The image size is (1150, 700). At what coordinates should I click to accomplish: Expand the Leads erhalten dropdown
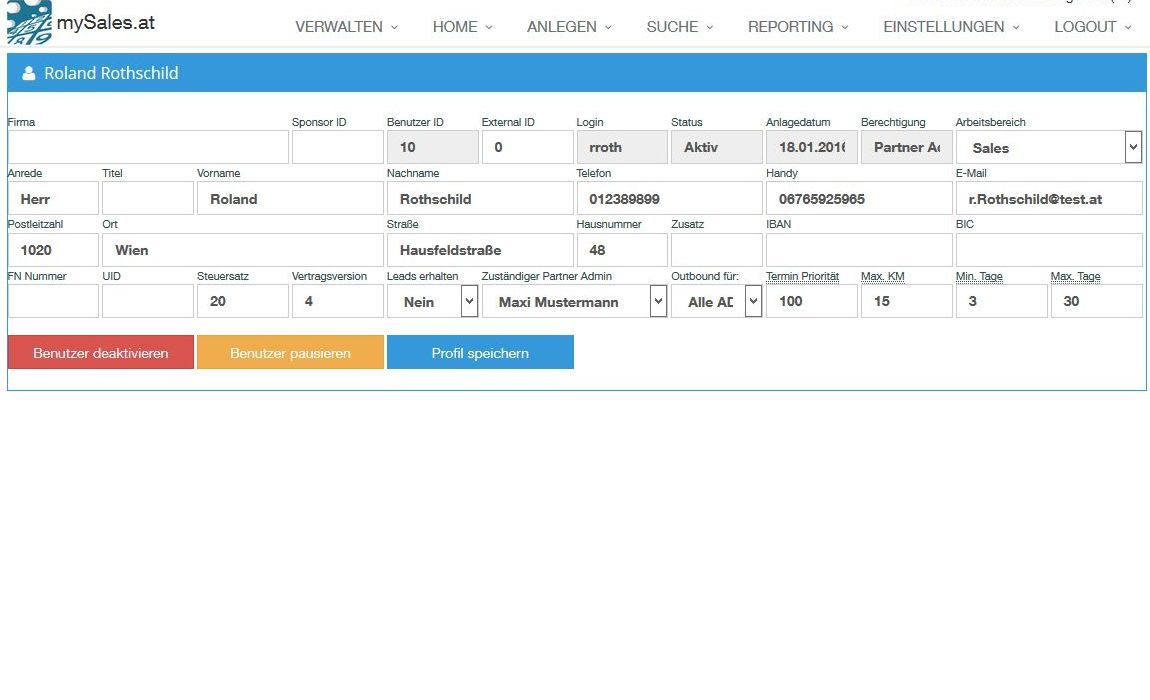432,301
